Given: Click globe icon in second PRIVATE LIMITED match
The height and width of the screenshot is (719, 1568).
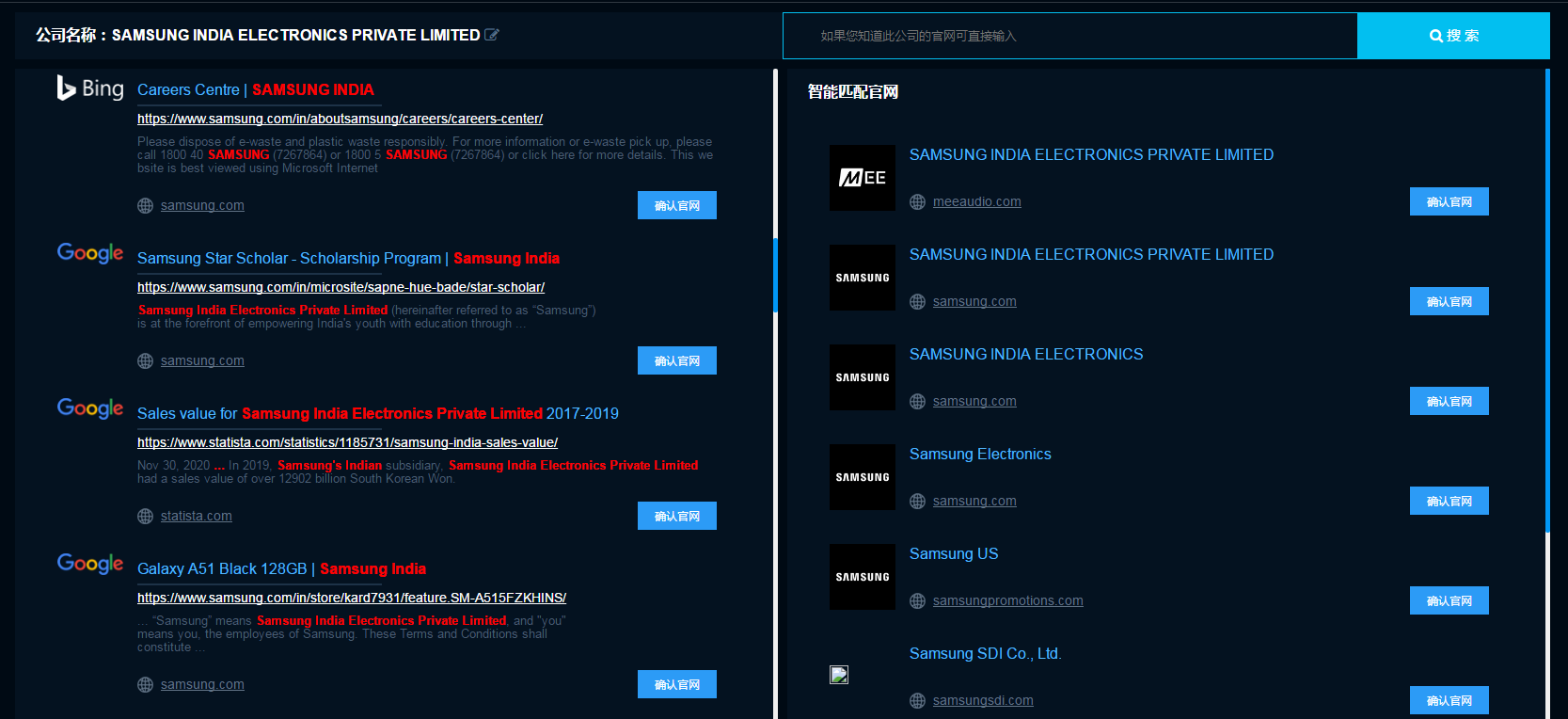Looking at the screenshot, I should (917, 302).
